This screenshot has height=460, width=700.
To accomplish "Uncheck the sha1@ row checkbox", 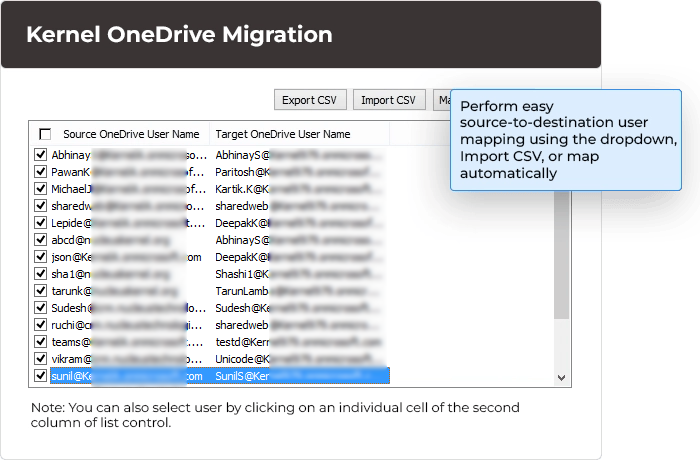I will pos(41,274).
